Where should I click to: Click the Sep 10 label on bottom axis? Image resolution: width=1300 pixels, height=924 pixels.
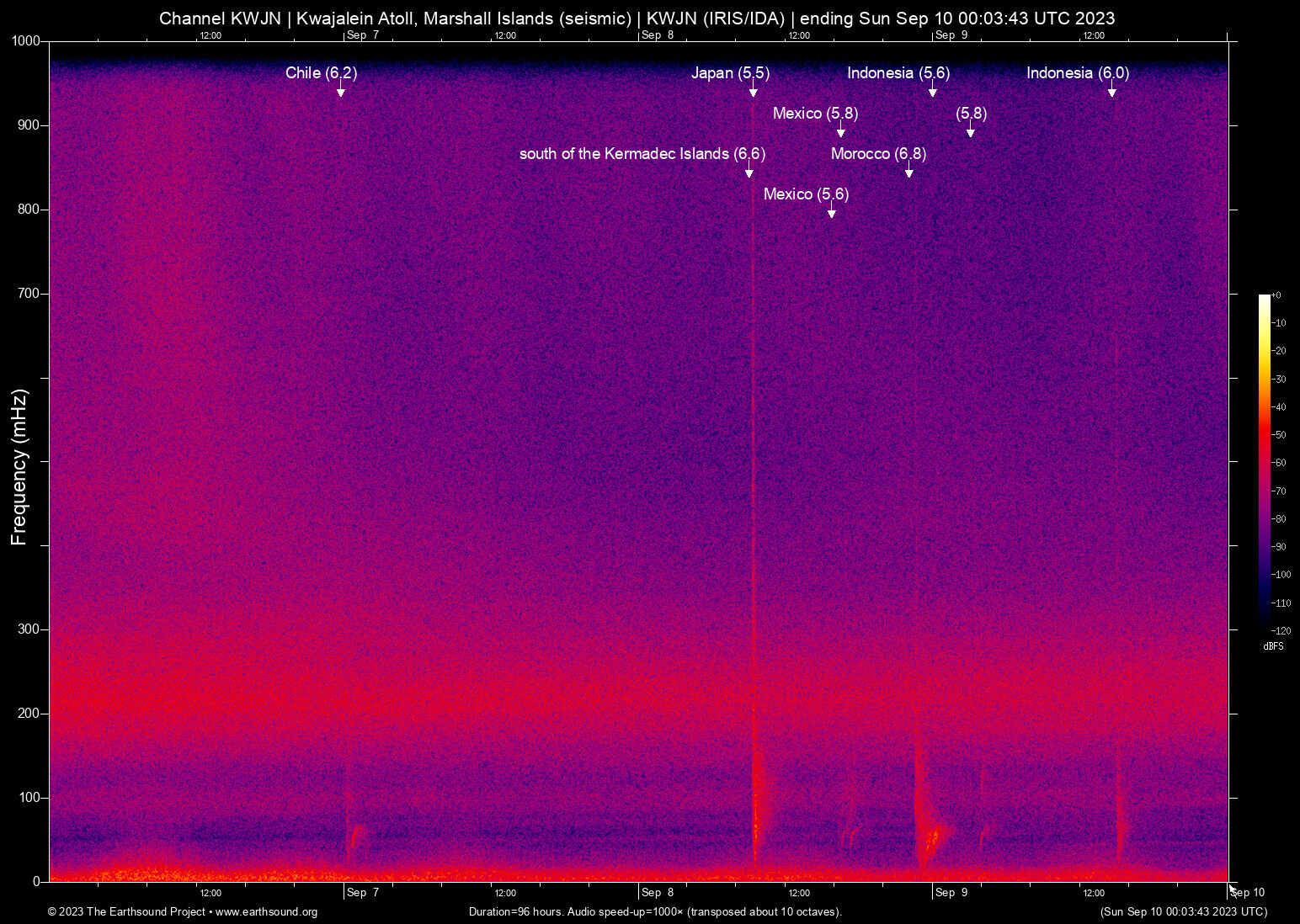click(1248, 893)
